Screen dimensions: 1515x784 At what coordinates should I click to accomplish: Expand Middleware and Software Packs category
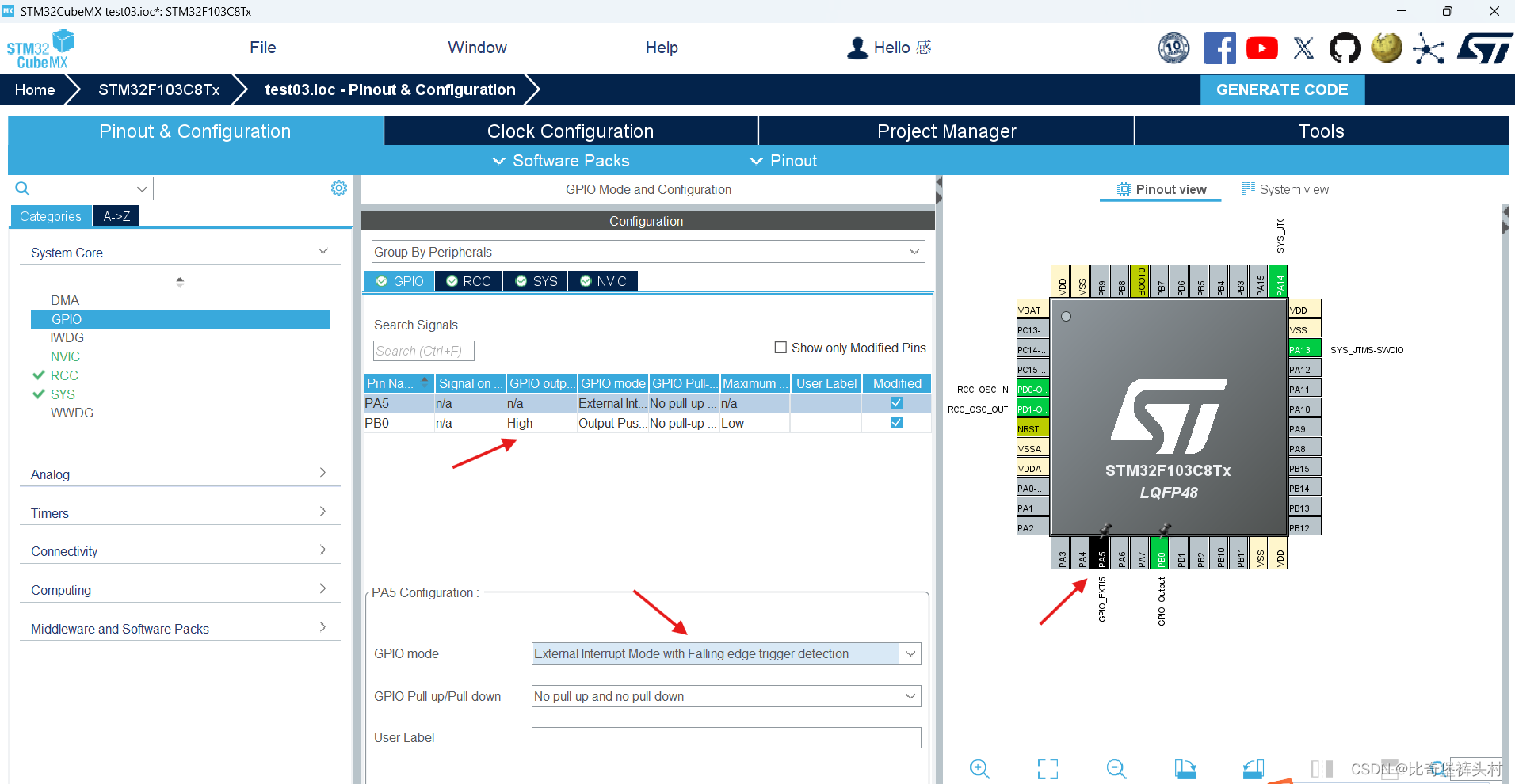[x=180, y=629]
